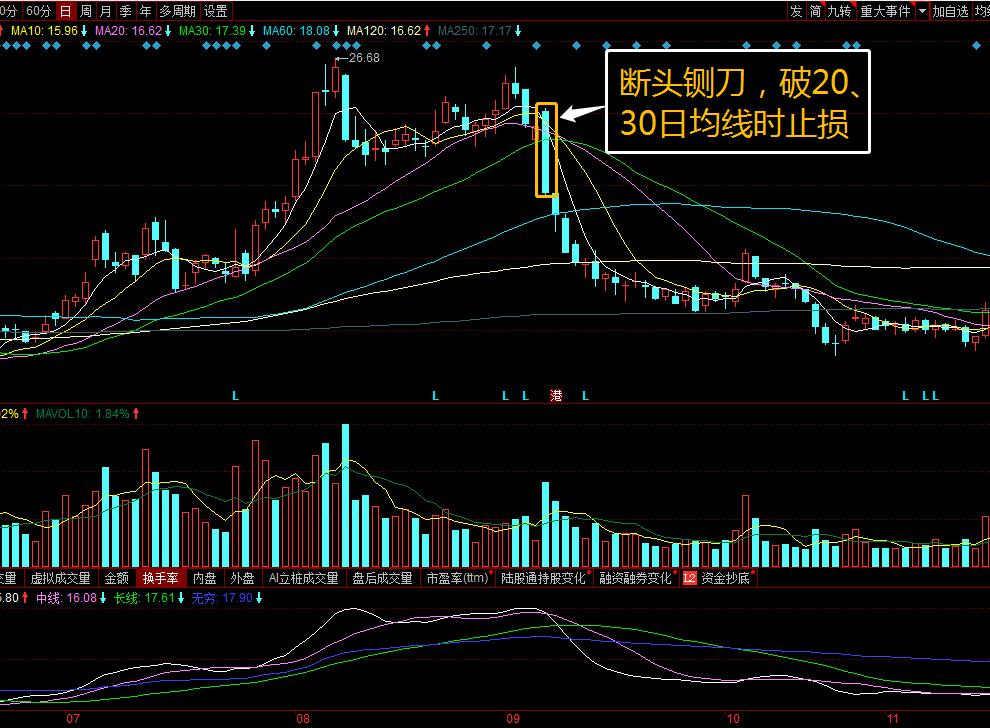This screenshot has height=728, width=990.
Task: Switch to AI立桩成交量 indicator tab
Action: (x=303, y=578)
